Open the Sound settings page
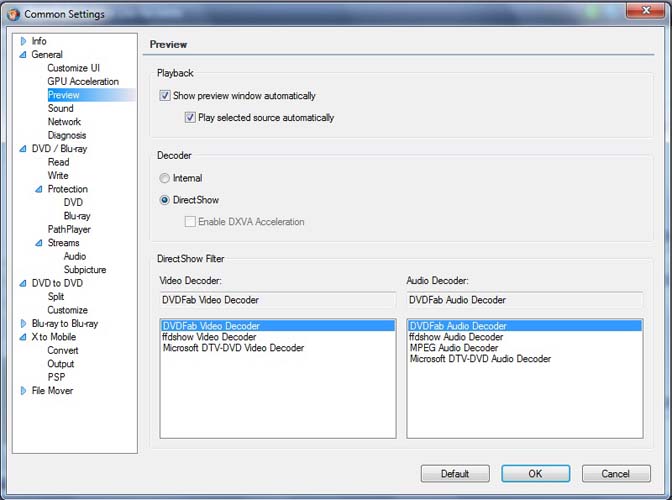This screenshot has height=500, width=672. [60, 108]
